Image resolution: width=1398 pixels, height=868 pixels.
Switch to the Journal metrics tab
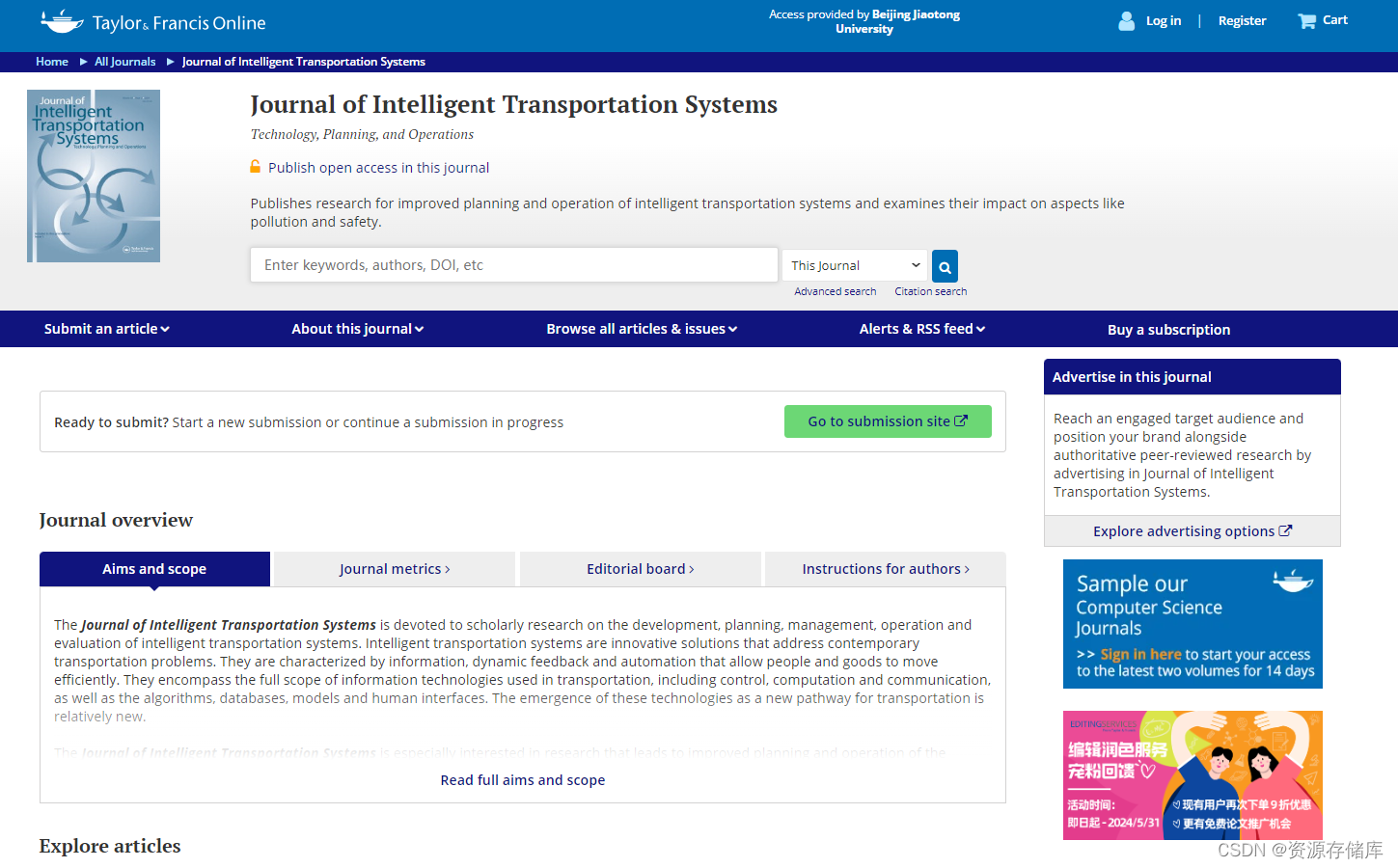pos(395,569)
